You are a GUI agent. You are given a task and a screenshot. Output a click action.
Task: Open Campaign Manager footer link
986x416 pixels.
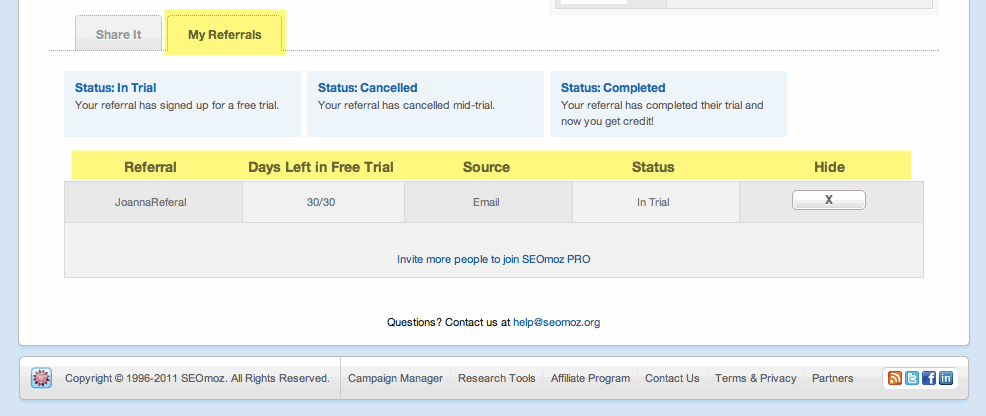click(x=395, y=378)
